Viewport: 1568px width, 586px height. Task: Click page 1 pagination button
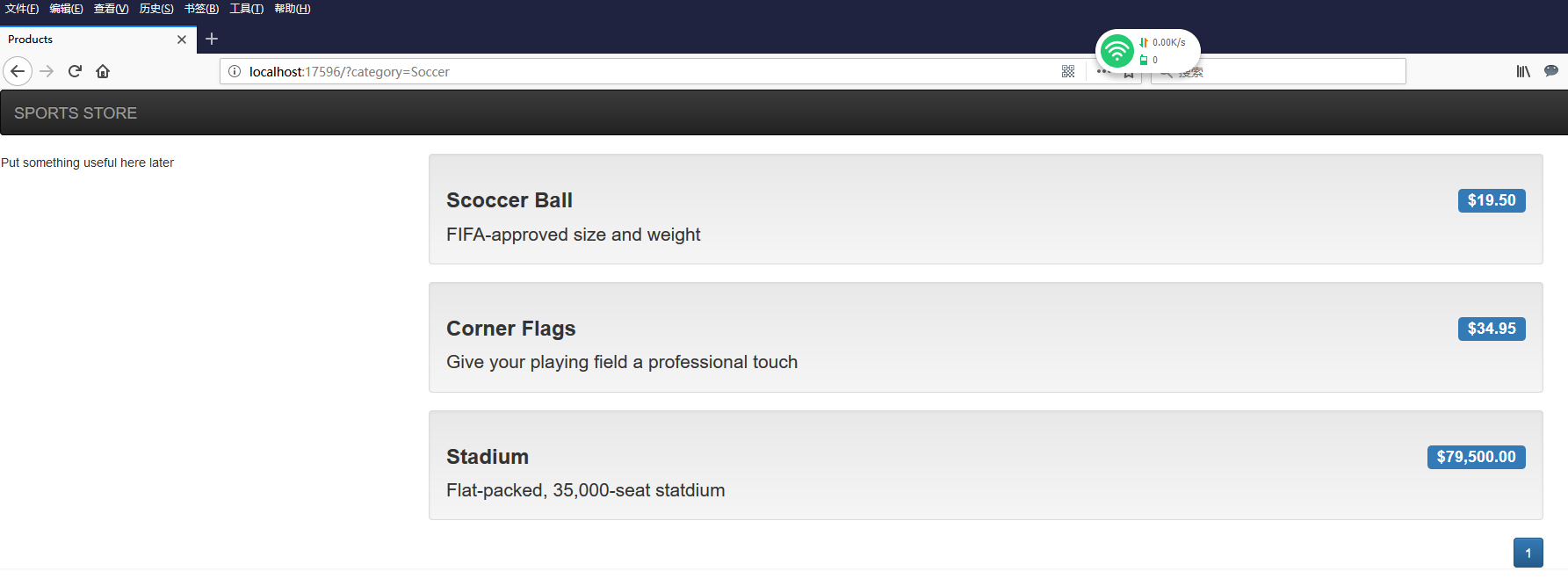(x=1528, y=553)
